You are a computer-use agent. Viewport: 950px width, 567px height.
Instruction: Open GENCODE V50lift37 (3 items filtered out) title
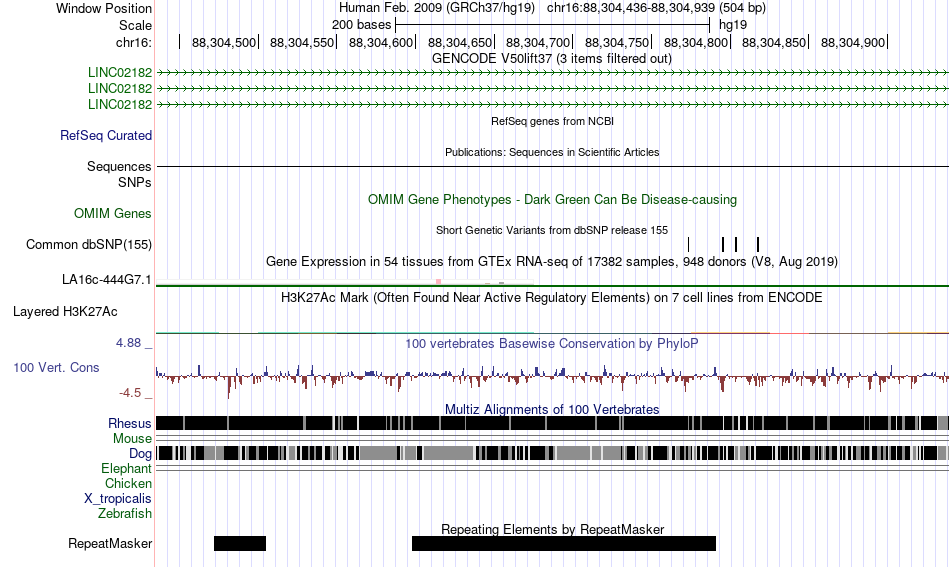click(551, 59)
